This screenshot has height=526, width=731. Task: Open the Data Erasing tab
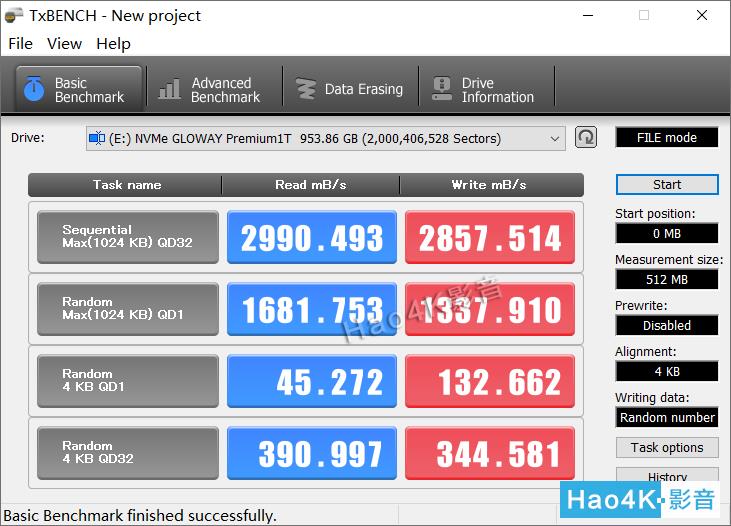pos(350,89)
